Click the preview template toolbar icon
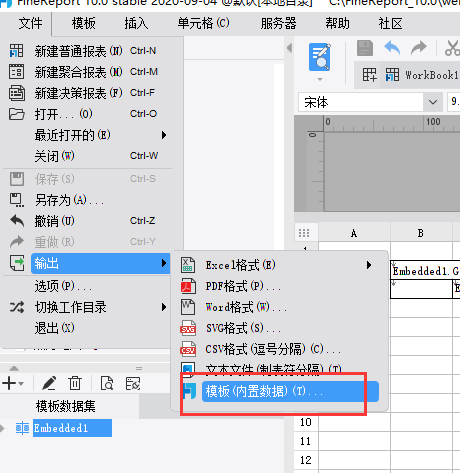Screen dimensions: 460x473 [320, 57]
